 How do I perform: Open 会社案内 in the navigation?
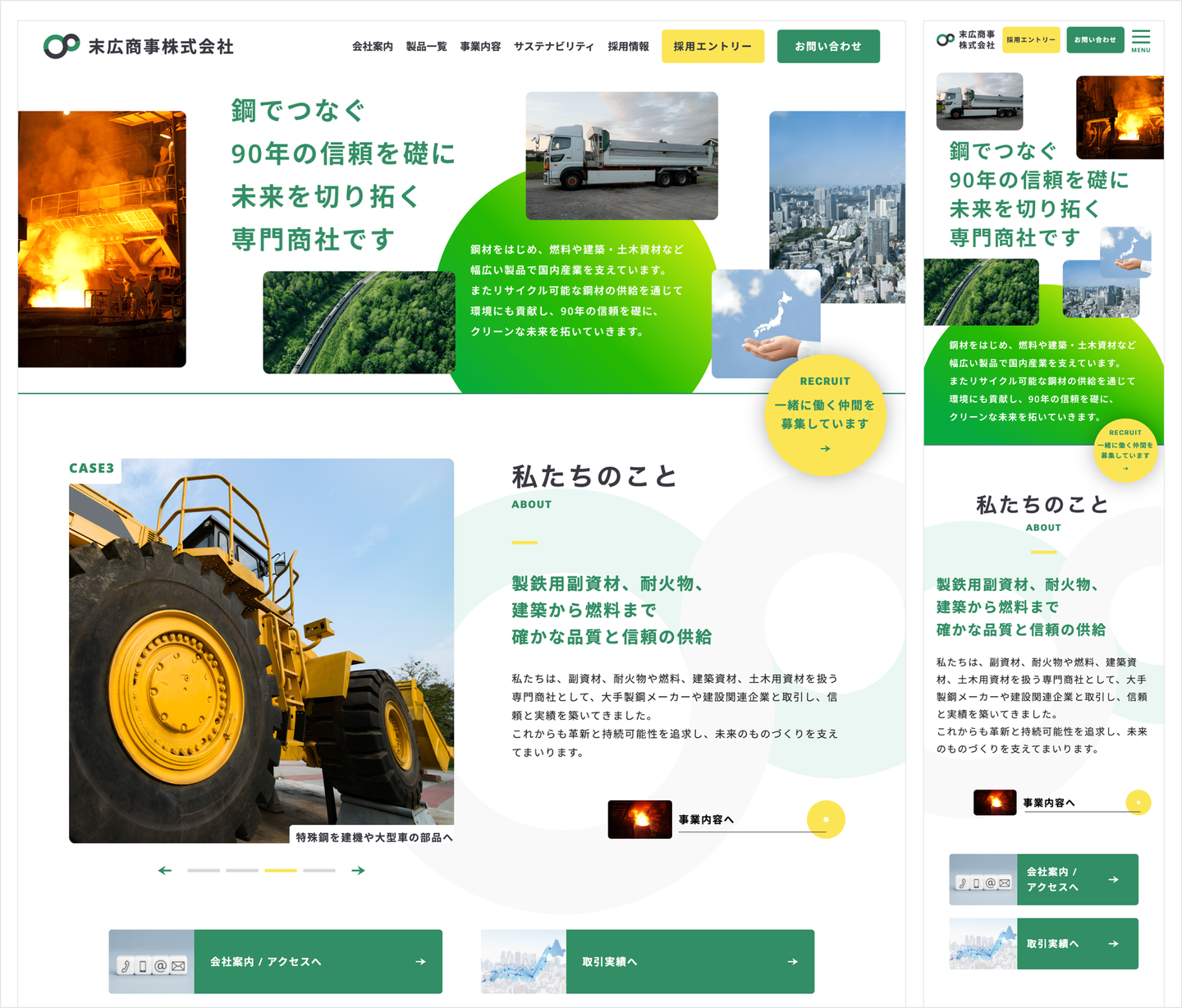373,47
